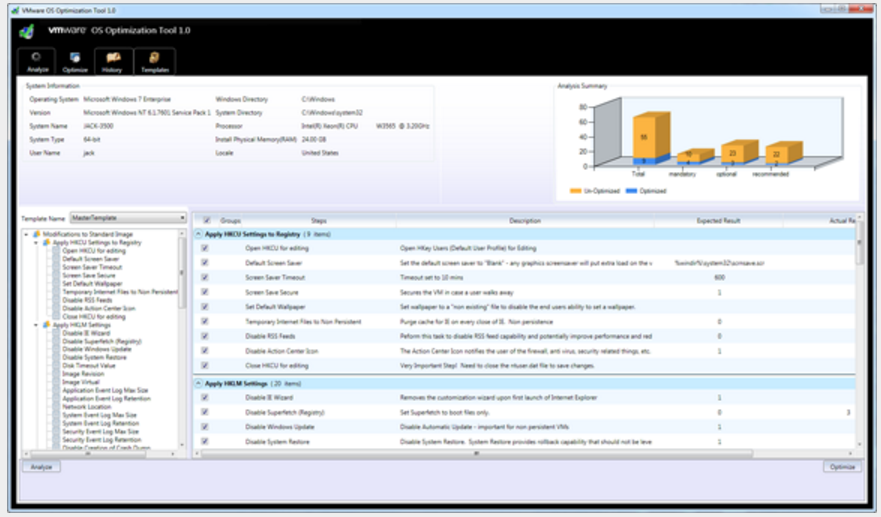The height and width of the screenshot is (517, 881).
Task: Sort by the Groups column header
Action: click(x=230, y=221)
